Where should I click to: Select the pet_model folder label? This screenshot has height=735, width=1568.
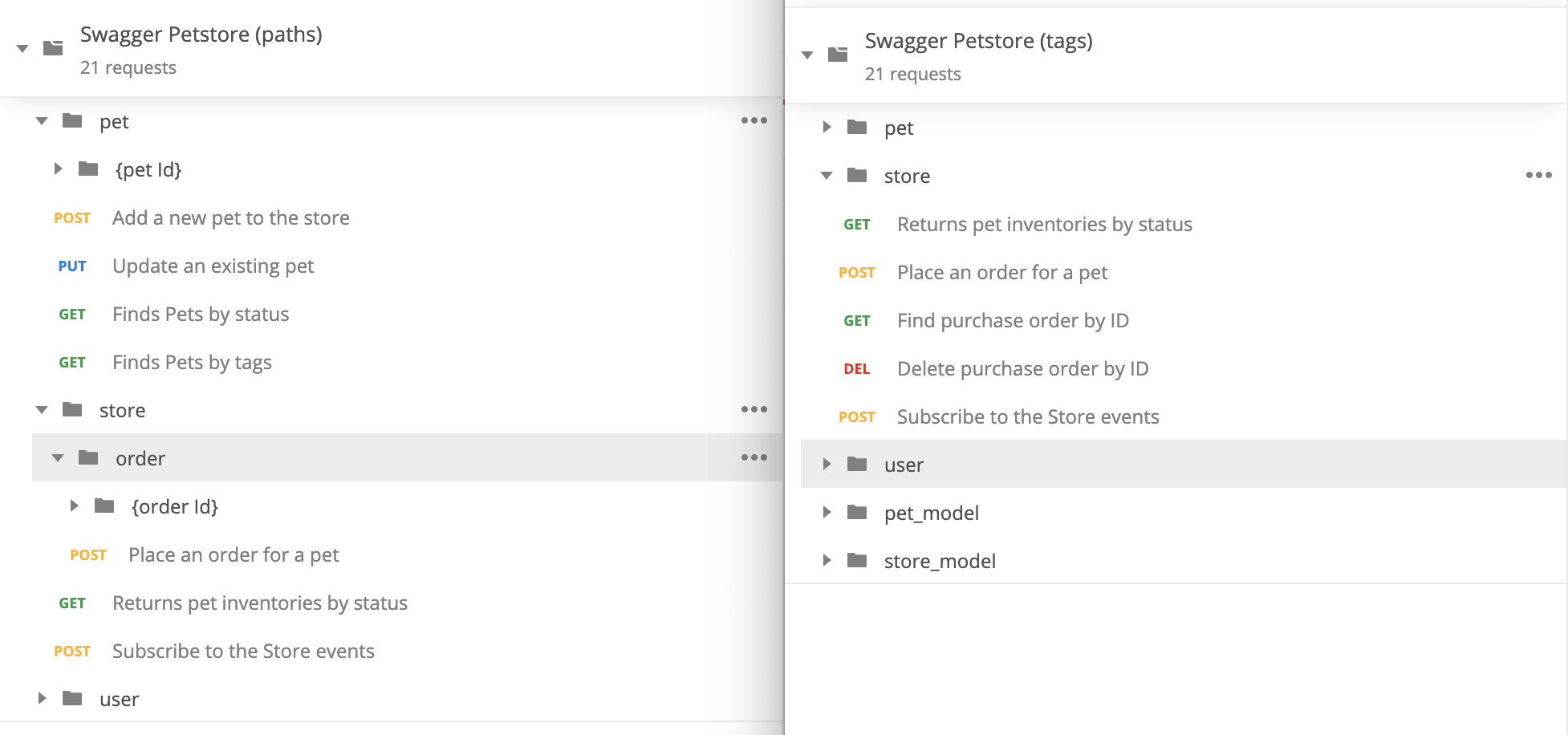coord(932,514)
